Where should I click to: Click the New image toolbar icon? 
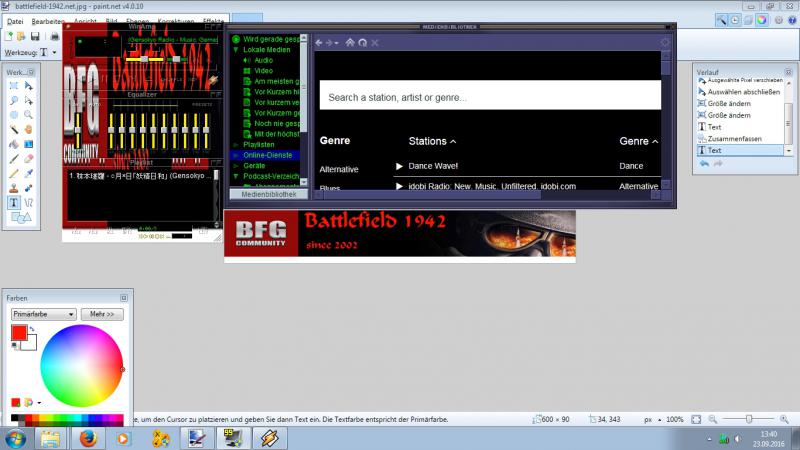(x=9, y=36)
